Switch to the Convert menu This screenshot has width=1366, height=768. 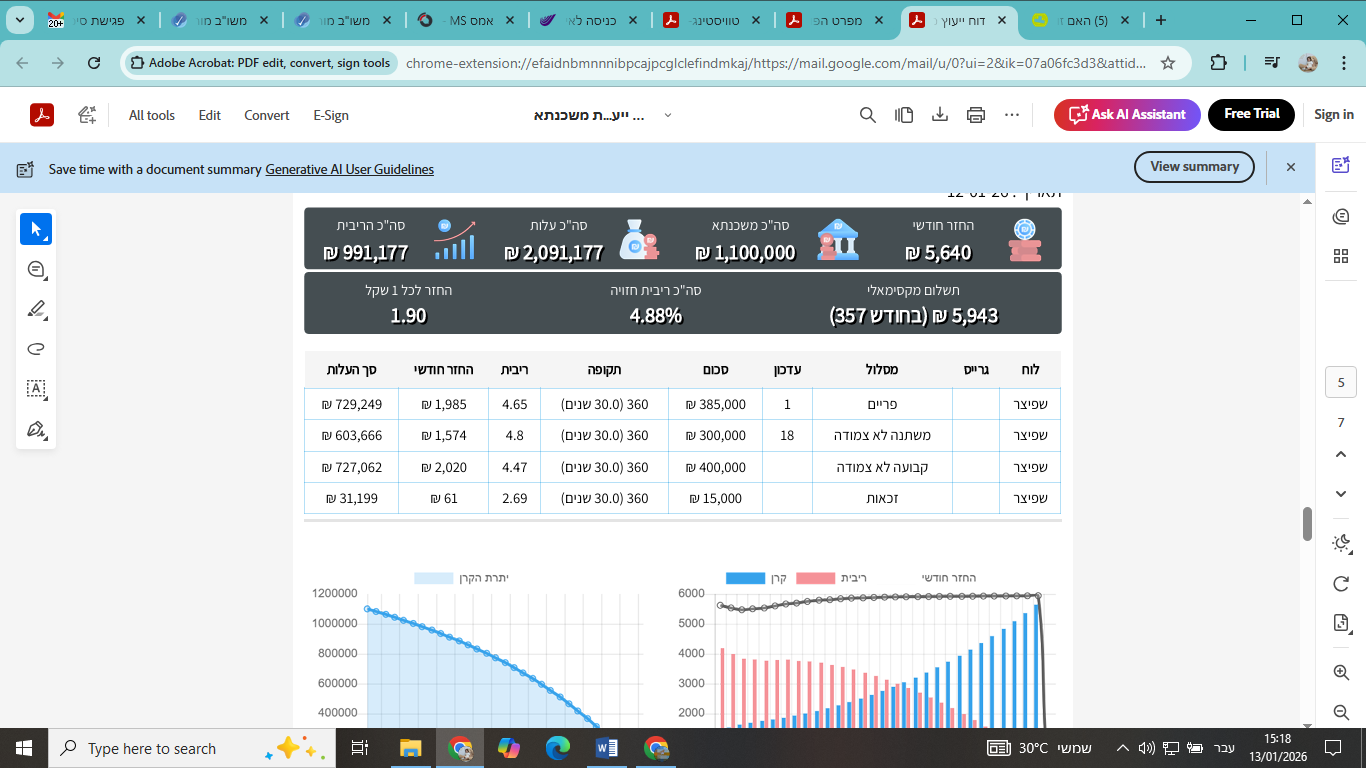point(266,114)
